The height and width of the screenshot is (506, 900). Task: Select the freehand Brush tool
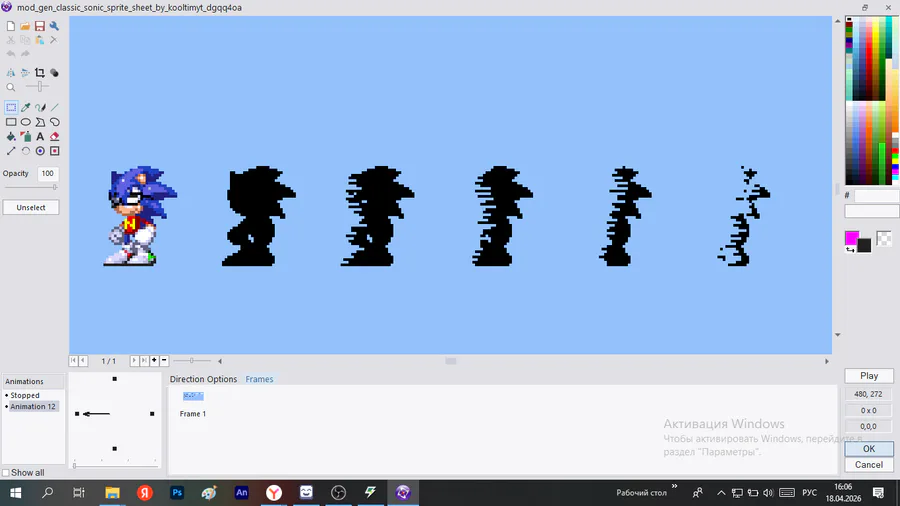pyautogui.click(x=40, y=107)
